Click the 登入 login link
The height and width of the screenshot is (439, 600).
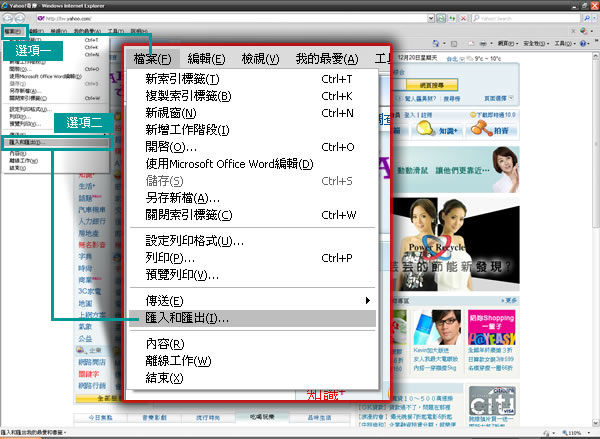pyautogui.click(x=409, y=115)
